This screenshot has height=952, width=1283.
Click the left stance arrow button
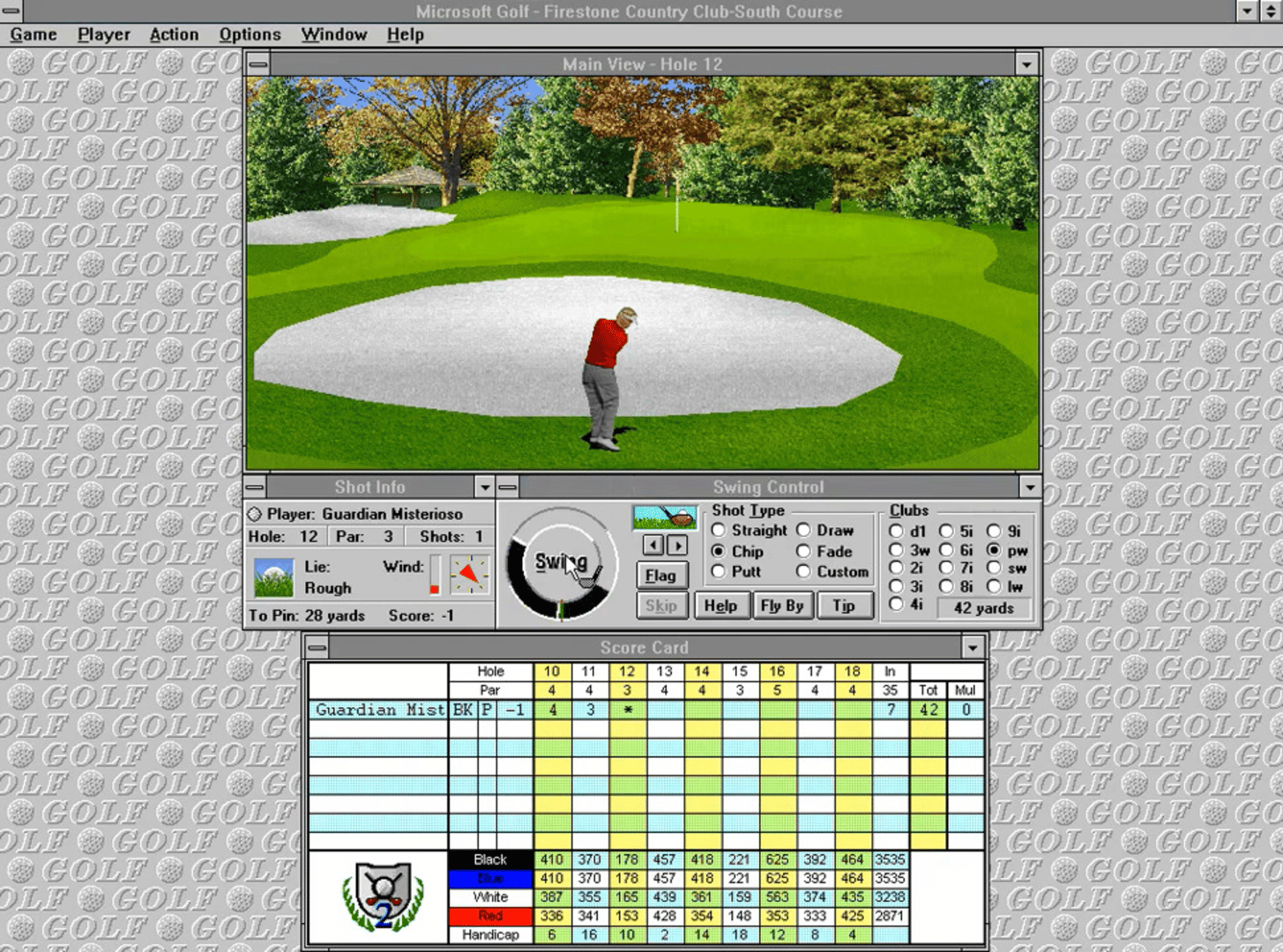coord(653,546)
